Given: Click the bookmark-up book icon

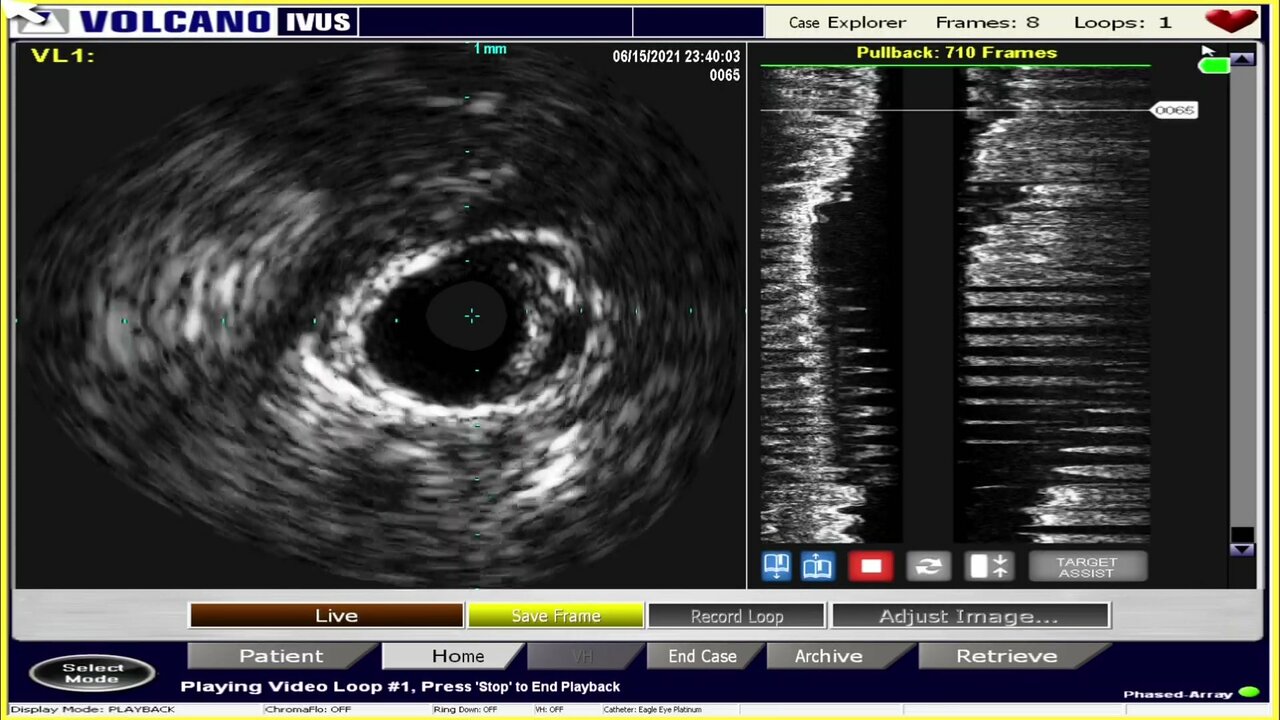Looking at the screenshot, I should (817, 567).
